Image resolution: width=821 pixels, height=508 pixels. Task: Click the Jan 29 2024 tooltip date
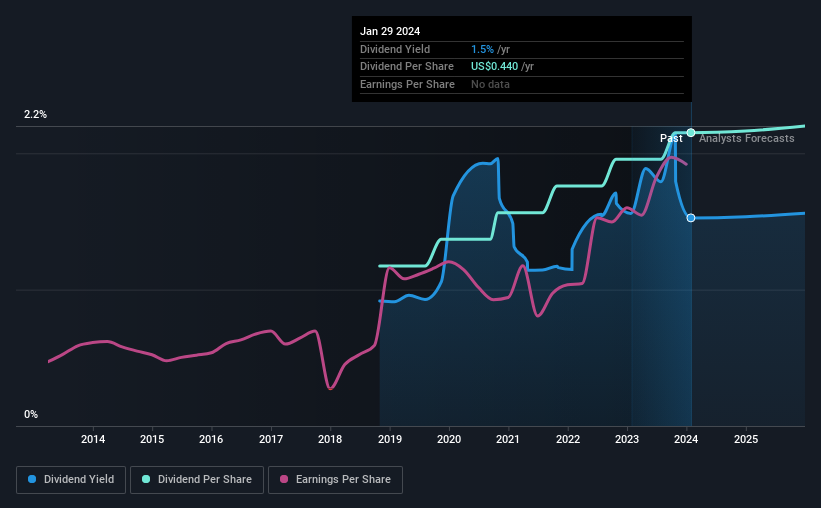tap(390, 31)
